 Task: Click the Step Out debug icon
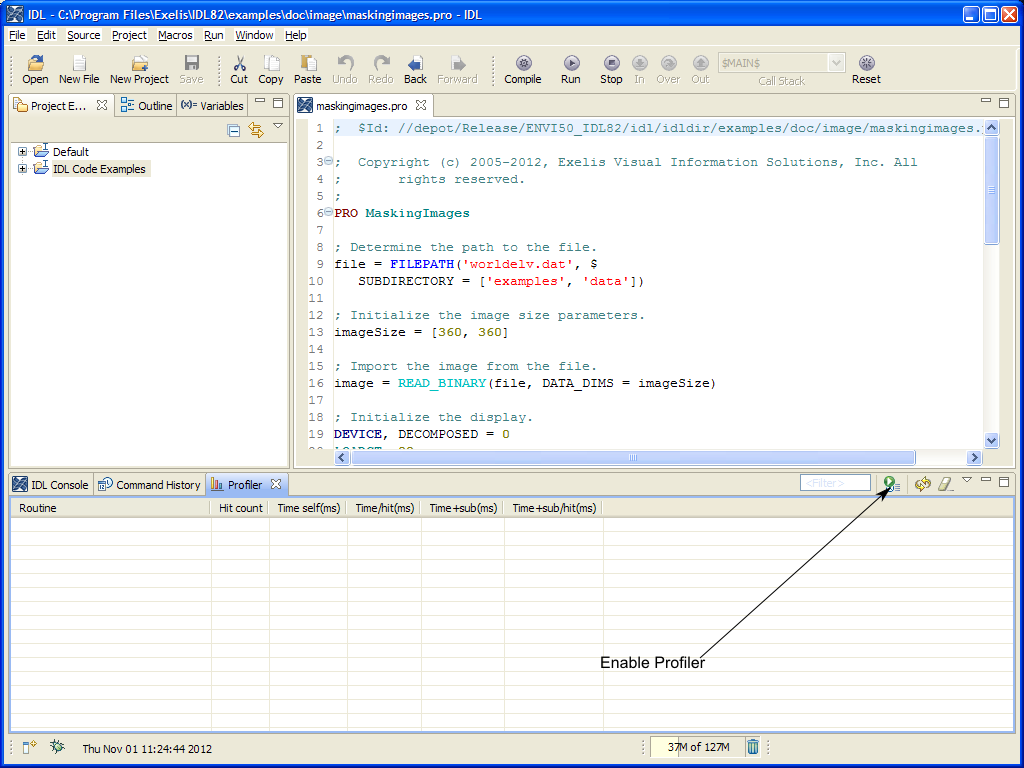(700, 70)
